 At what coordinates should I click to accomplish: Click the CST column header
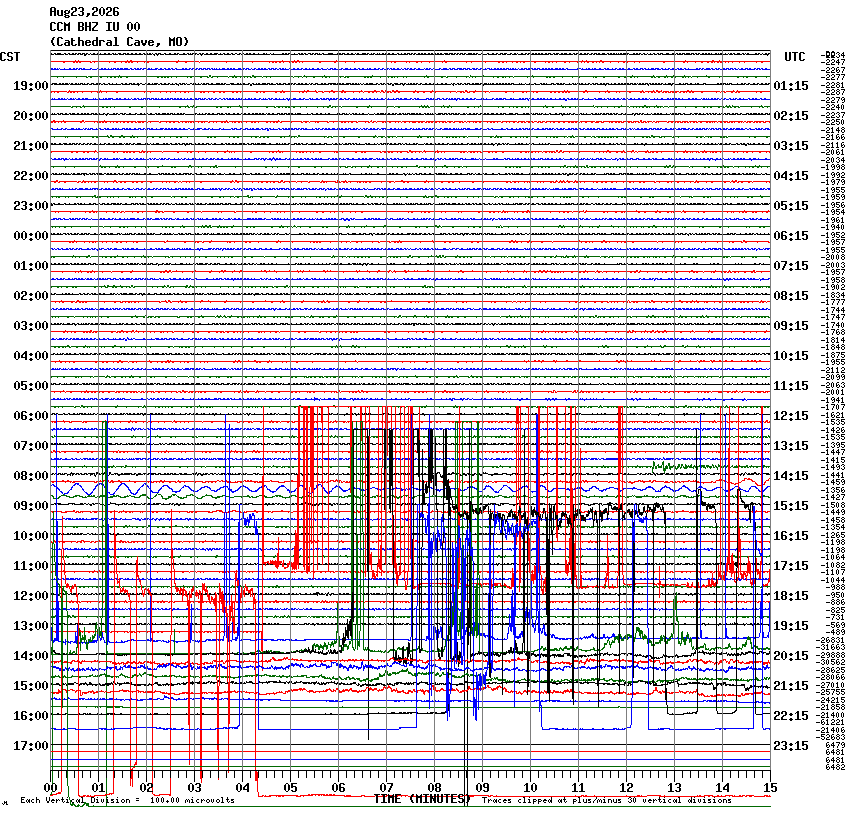(x=10, y=57)
